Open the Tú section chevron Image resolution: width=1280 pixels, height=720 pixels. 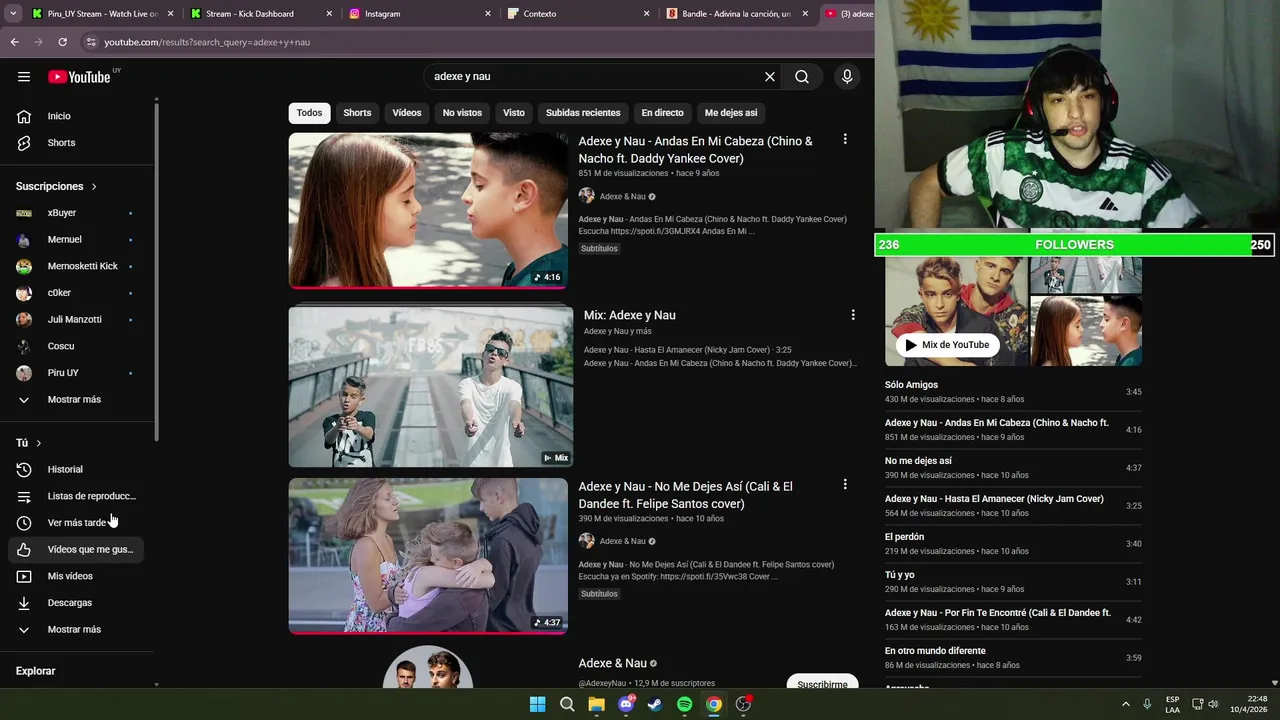pyautogui.click(x=39, y=443)
